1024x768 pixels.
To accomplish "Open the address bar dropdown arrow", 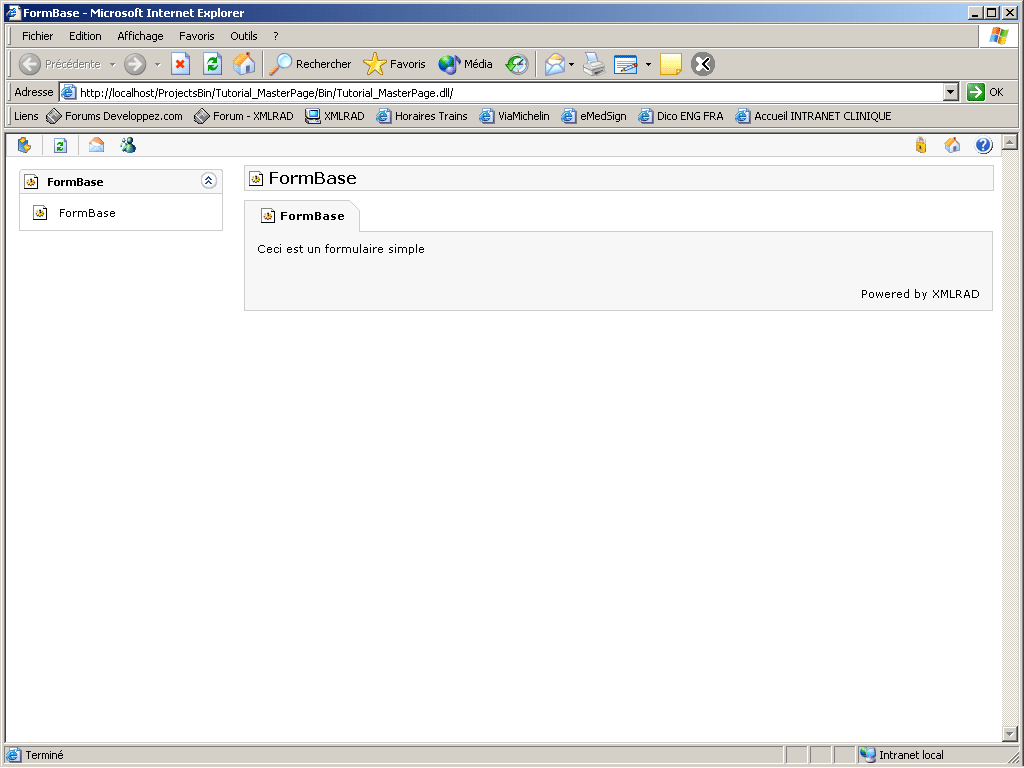I will pos(950,92).
